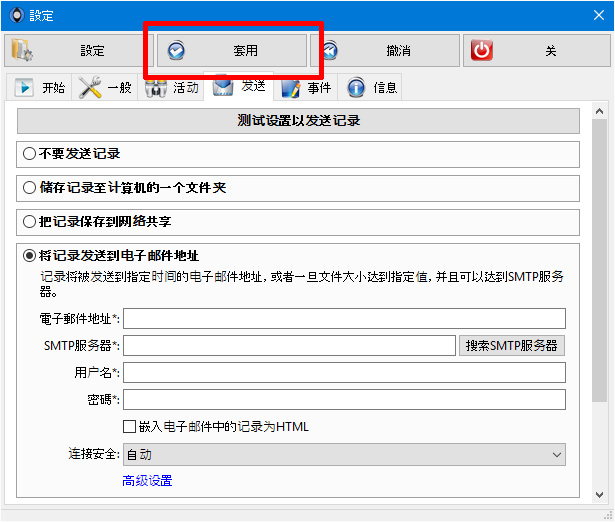The height and width of the screenshot is (522, 615).
Task: Click the rewind icon on 撤消 button
Action: pos(330,51)
